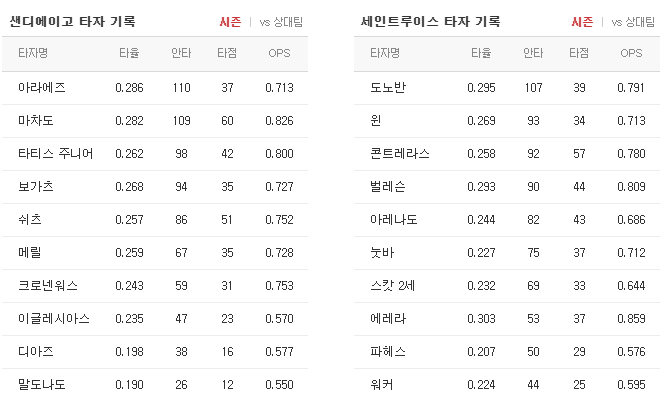This screenshot has width=662, height=404.
Task: Select batter 아라에즈 row
Action: pyautogui.click(x=155, y=88)
